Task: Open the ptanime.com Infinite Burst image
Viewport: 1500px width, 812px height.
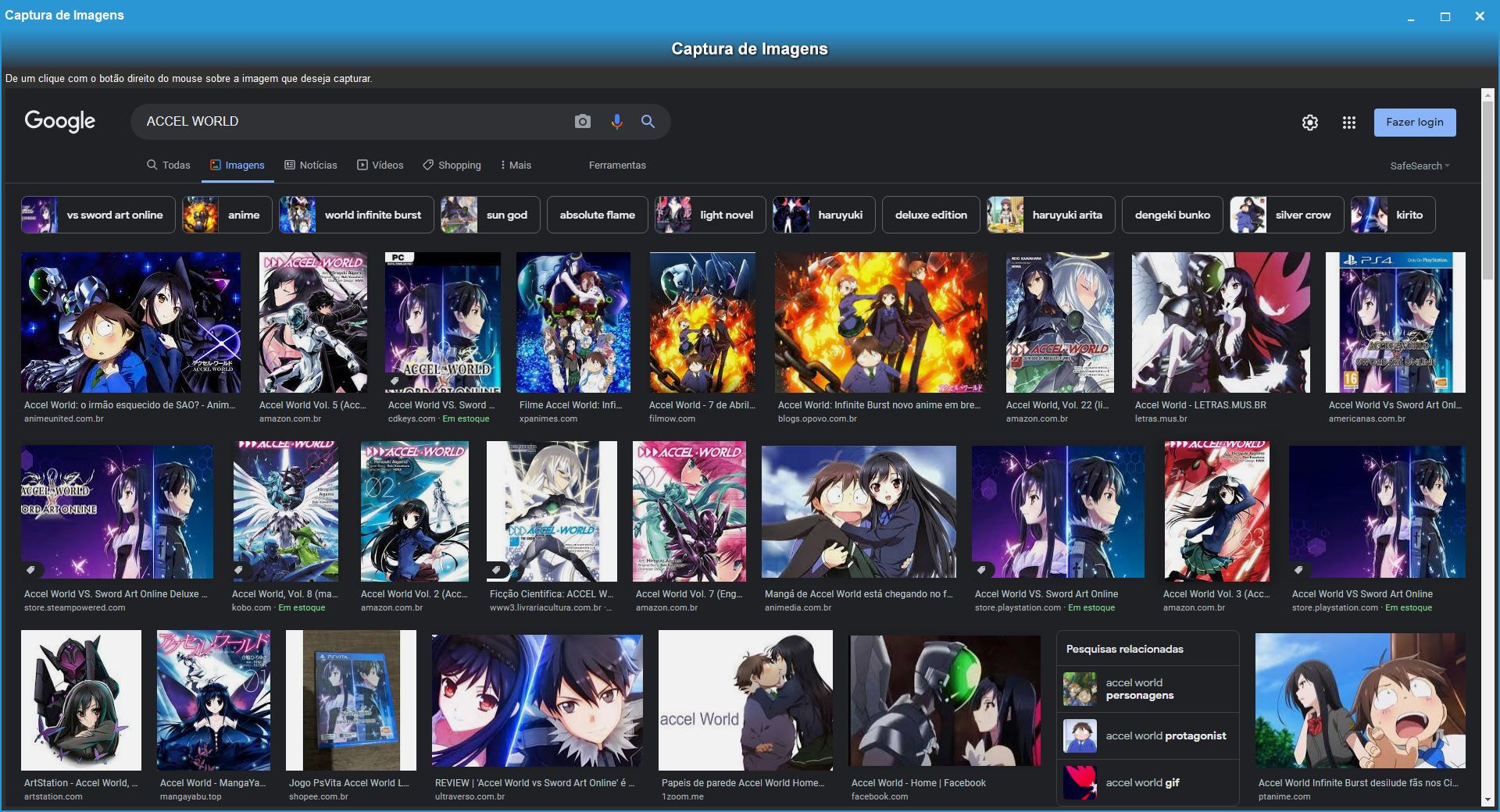Action: pos(1360,700)
